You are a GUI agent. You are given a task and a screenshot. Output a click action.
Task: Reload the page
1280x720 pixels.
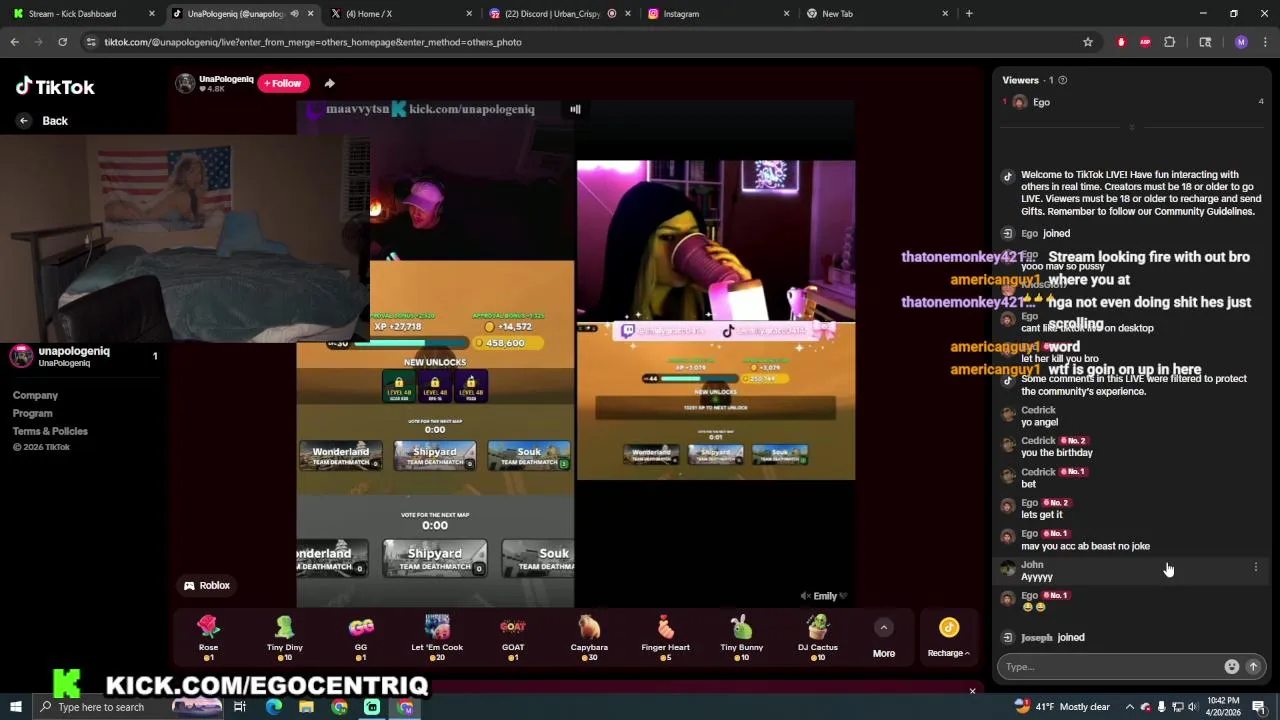pos(62,42)
